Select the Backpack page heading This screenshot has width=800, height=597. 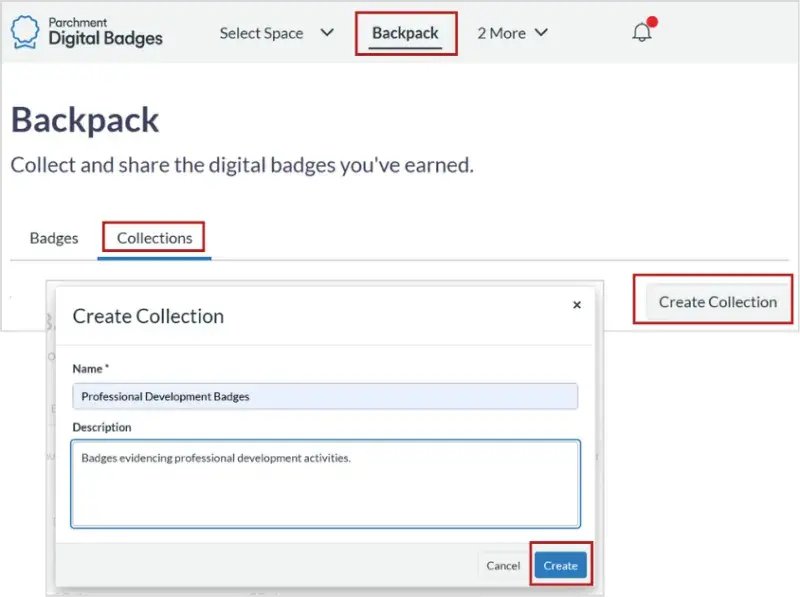click(85, 120)
